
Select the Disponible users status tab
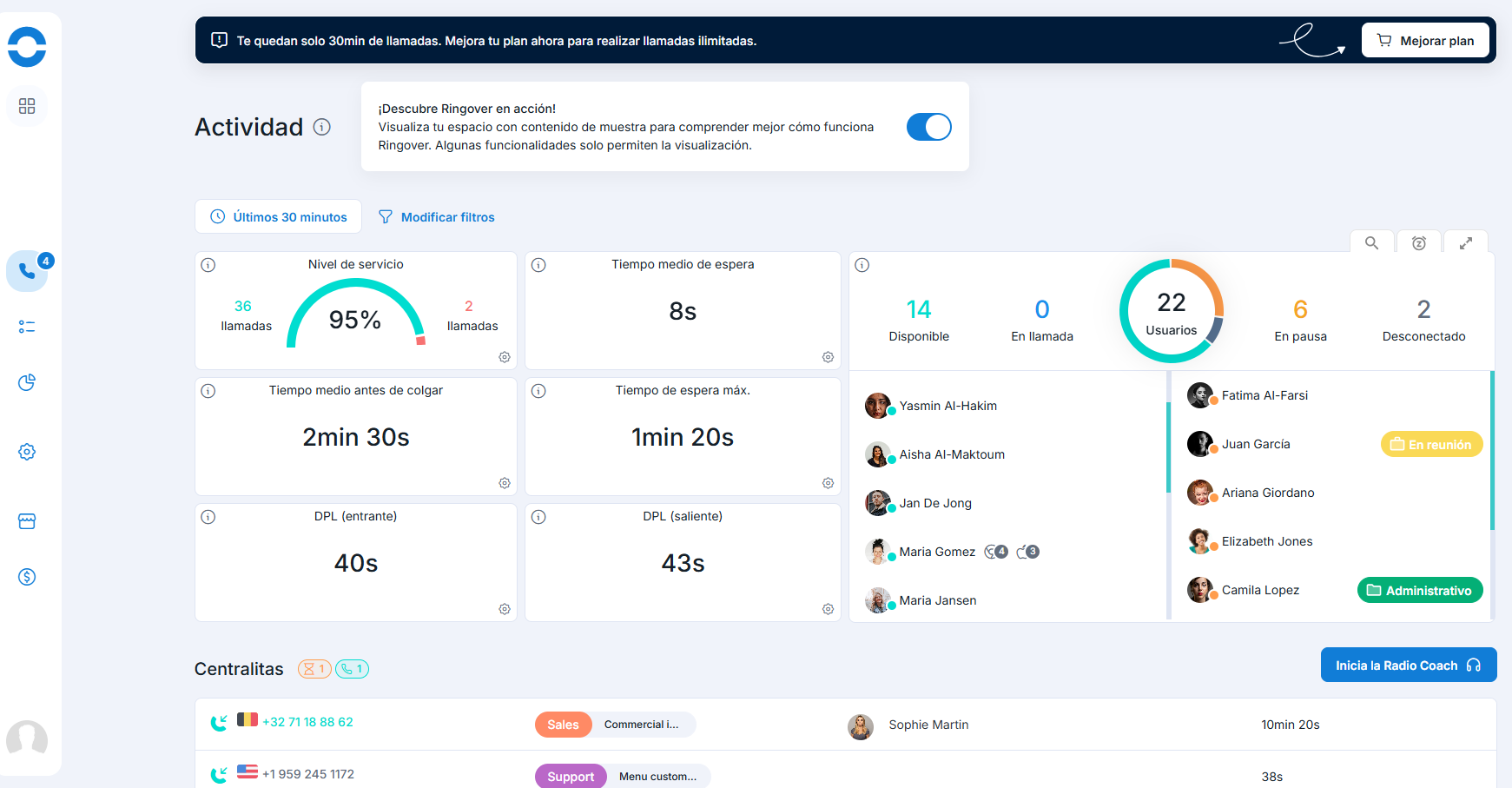(x=918, y=320)
